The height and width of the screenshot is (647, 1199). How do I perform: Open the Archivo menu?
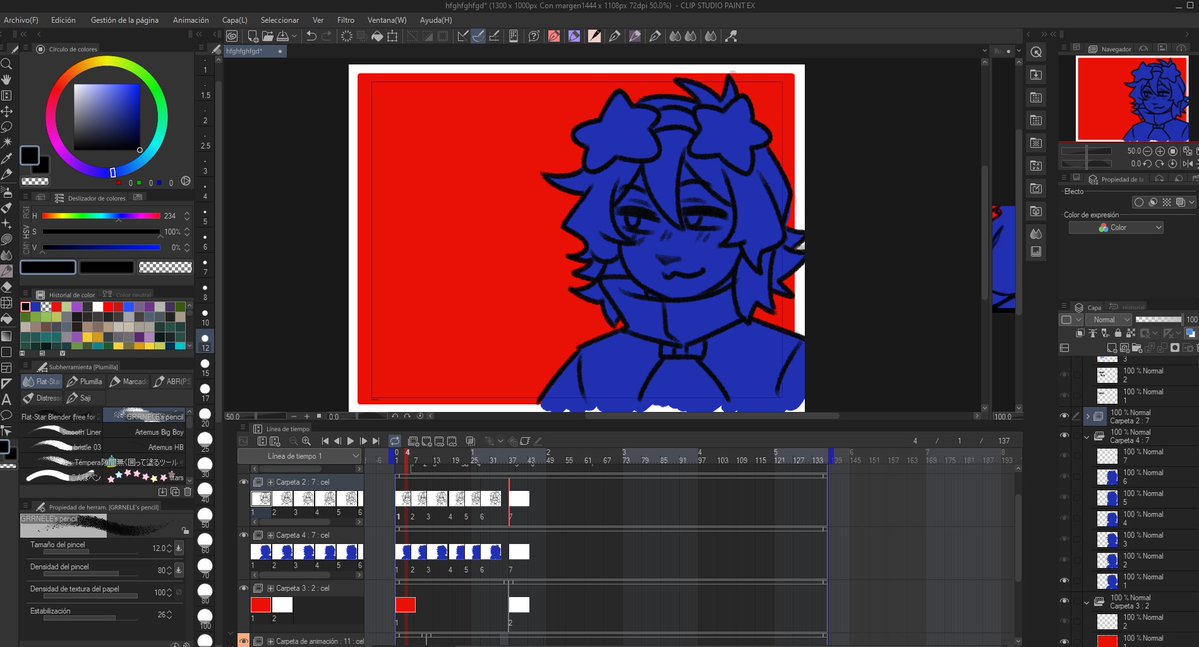pos(21,20)
